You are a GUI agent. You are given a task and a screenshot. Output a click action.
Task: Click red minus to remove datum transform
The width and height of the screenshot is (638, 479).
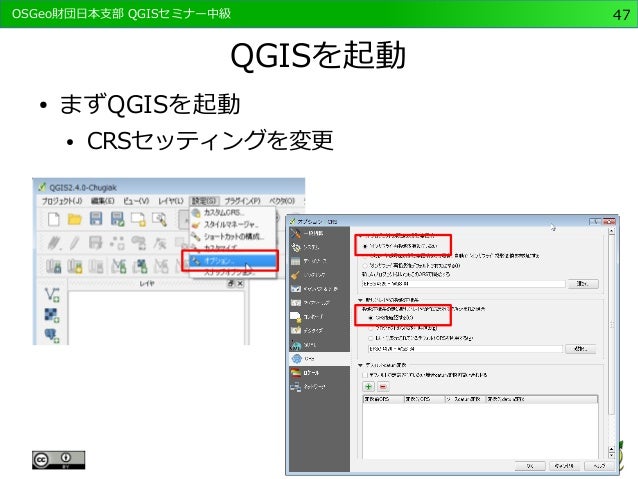(x=383, y=387)
